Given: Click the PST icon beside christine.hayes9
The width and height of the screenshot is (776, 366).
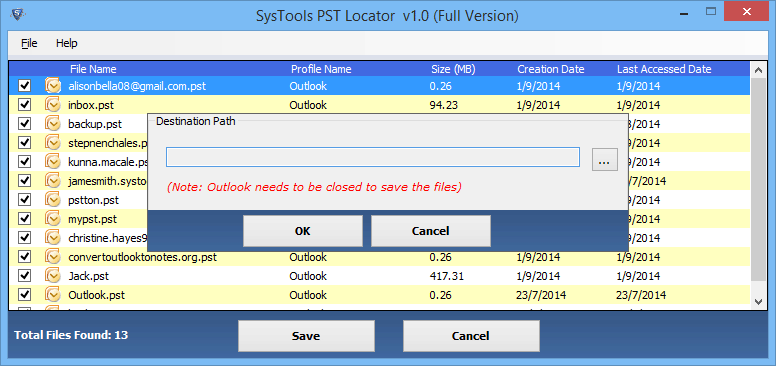Looking at the screenshot, I should point(53,238).
